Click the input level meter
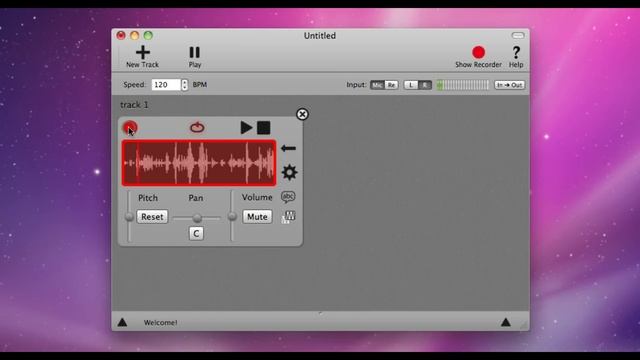The image size is (640, 360). pyautogui.click(x=462, y=85)
